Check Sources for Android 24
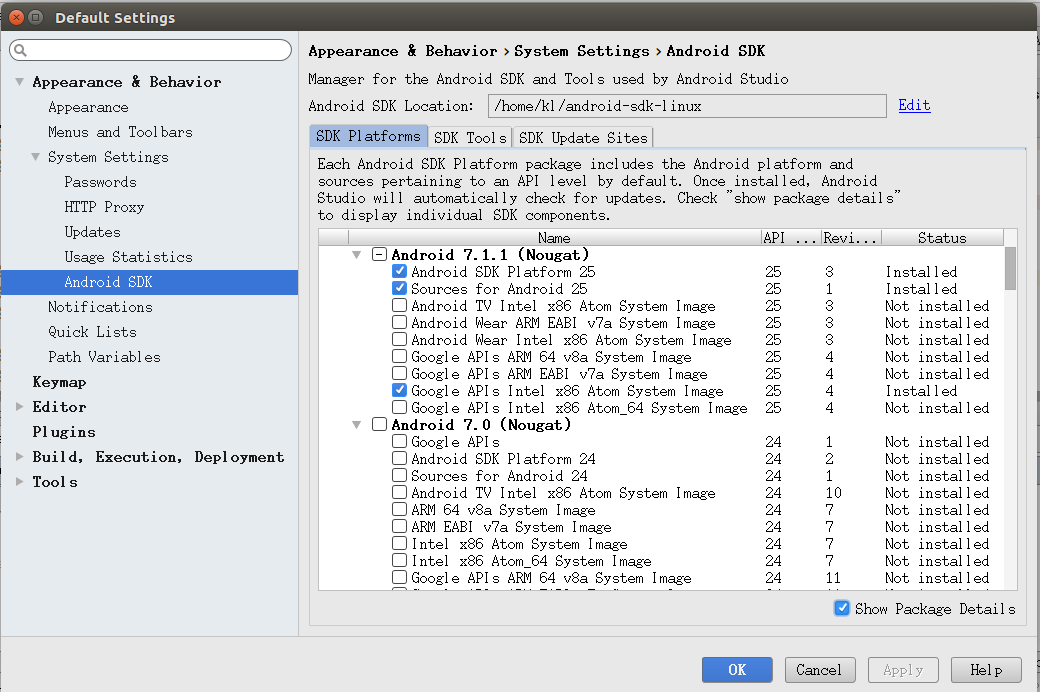 (399, 475)
